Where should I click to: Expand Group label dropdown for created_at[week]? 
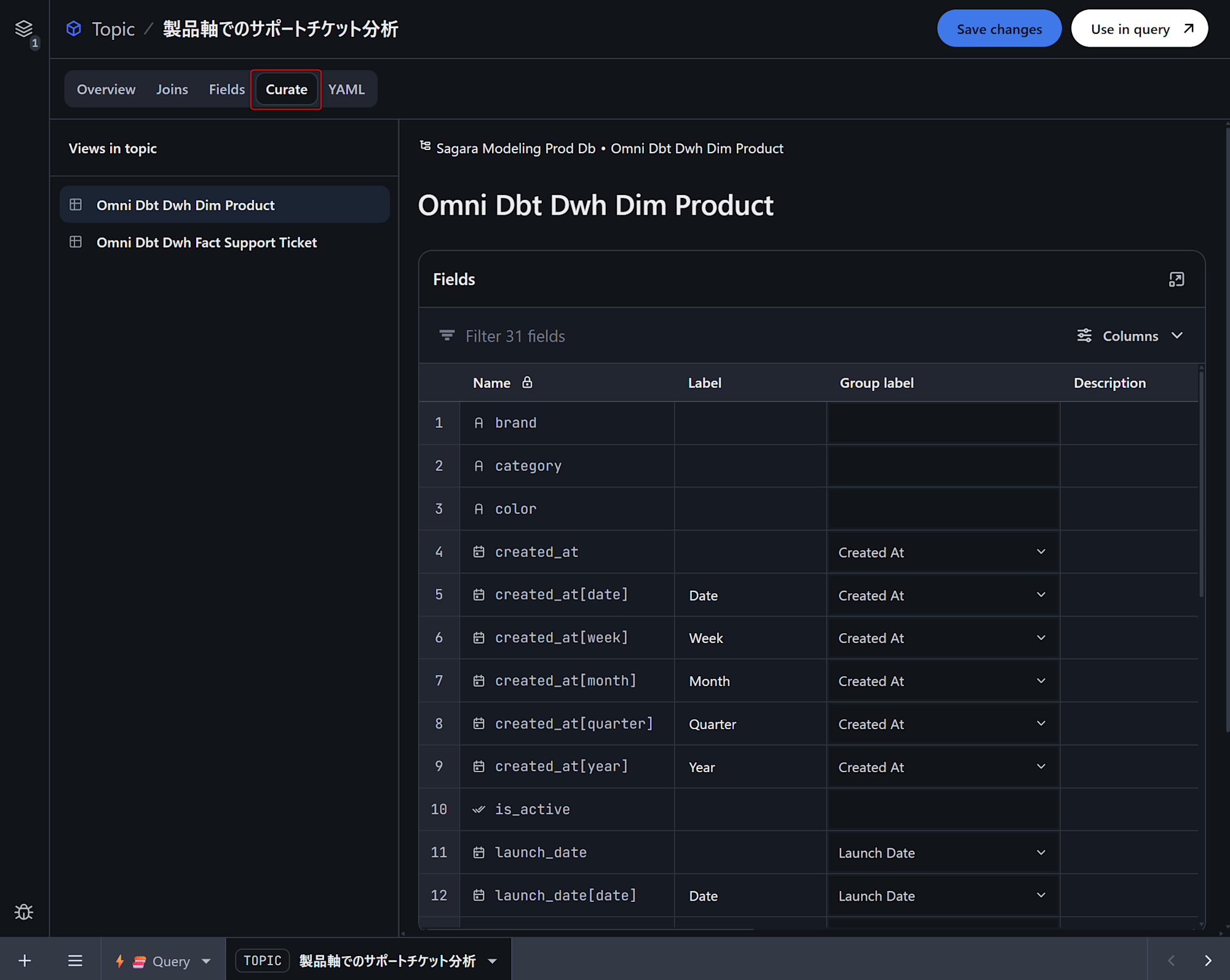[x=1041, y=638]
